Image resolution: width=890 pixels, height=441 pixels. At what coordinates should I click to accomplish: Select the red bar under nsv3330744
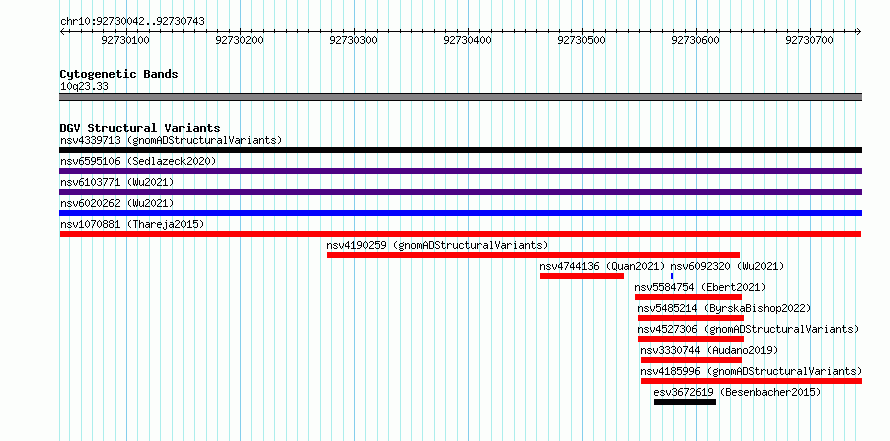(x=691, y=360)
